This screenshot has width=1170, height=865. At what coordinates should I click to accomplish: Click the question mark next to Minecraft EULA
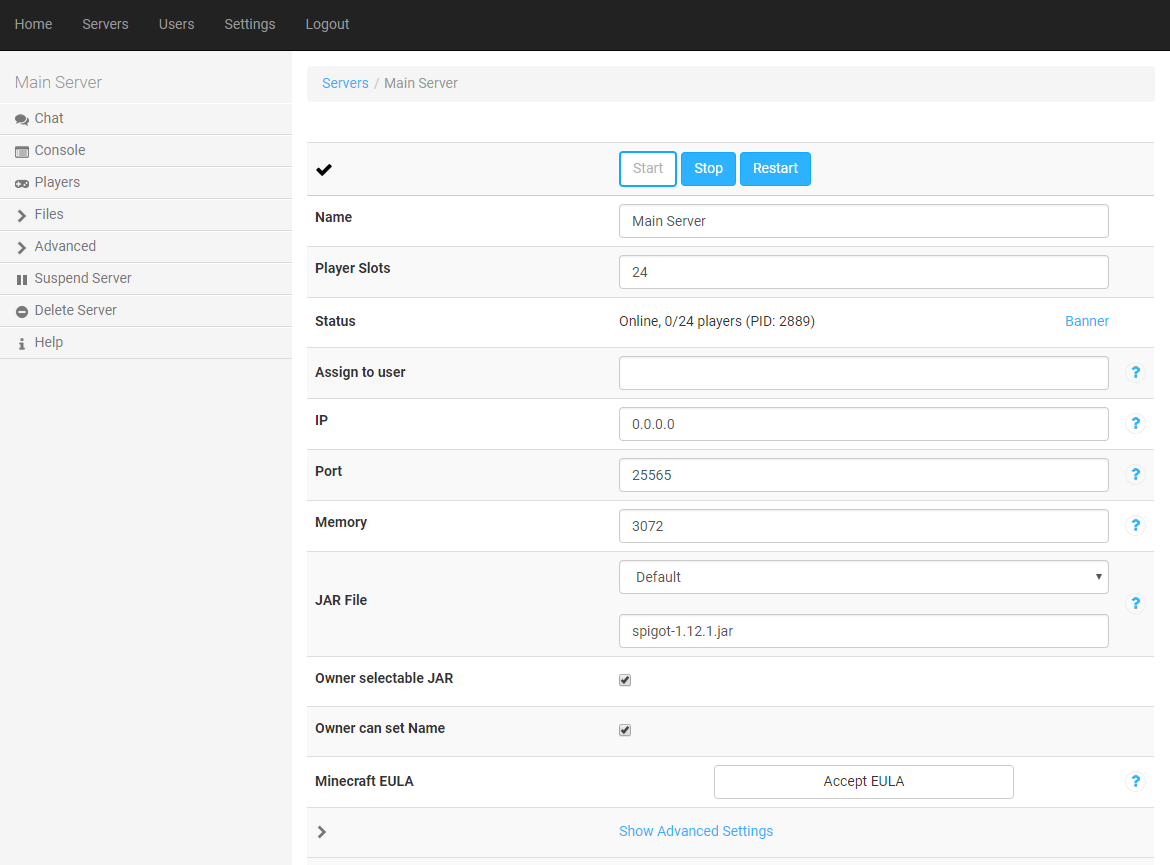1135,782
